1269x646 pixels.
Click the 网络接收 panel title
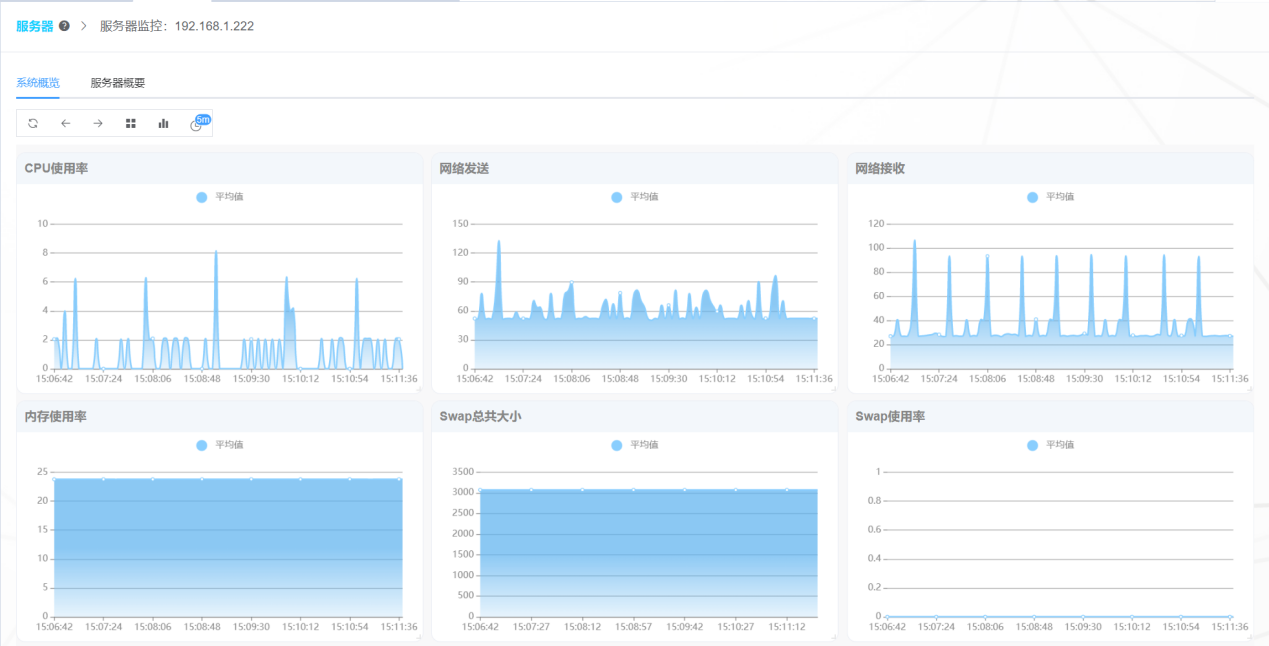pos(880,168)
